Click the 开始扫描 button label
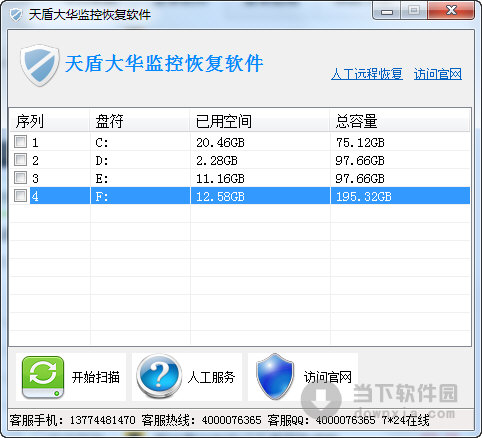 click(96, 377)
